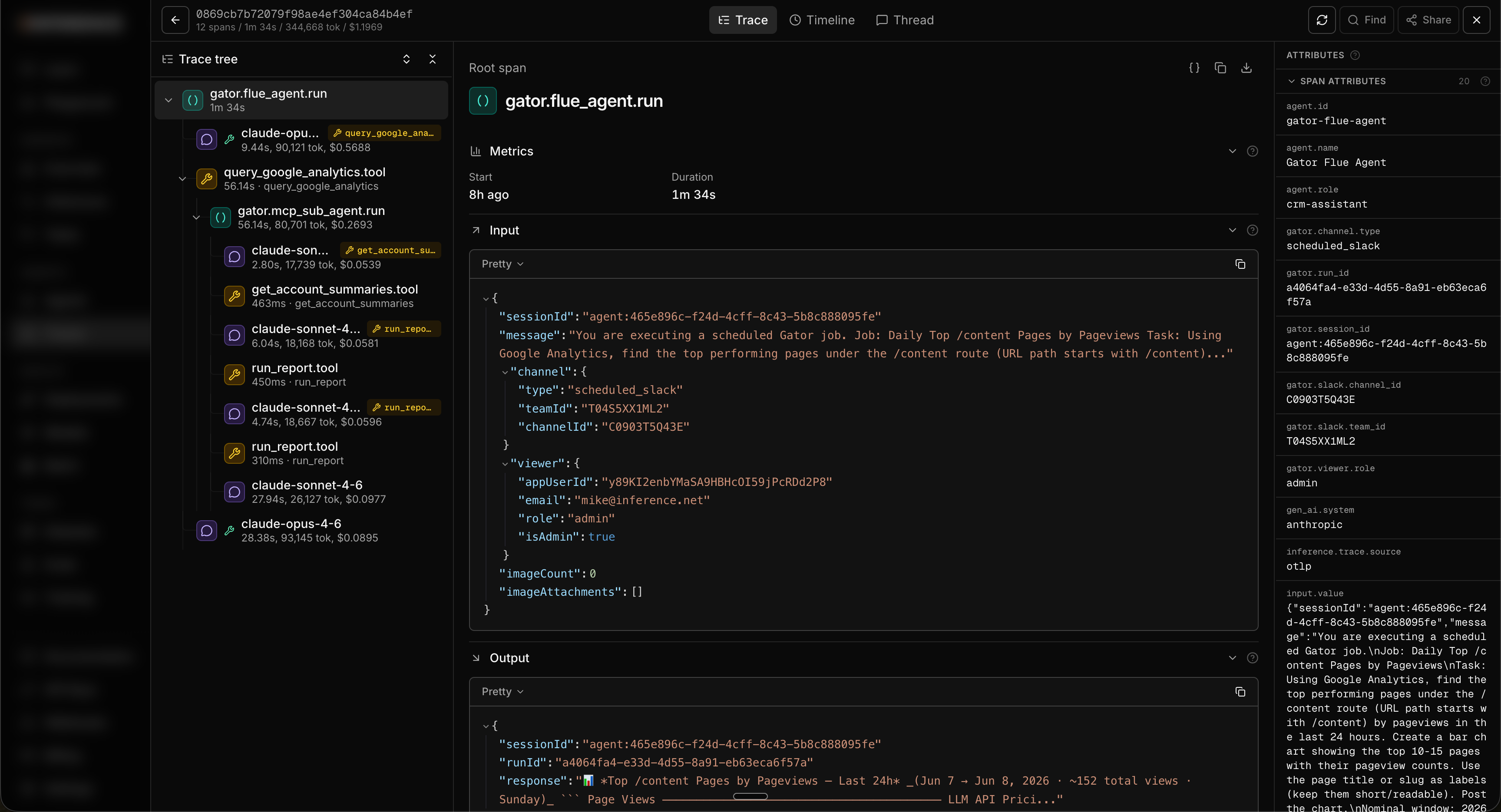The image size is (1501, 812).
Task: Click the run_repo badge on $0.0596 span
Action: tap(403, 407)
